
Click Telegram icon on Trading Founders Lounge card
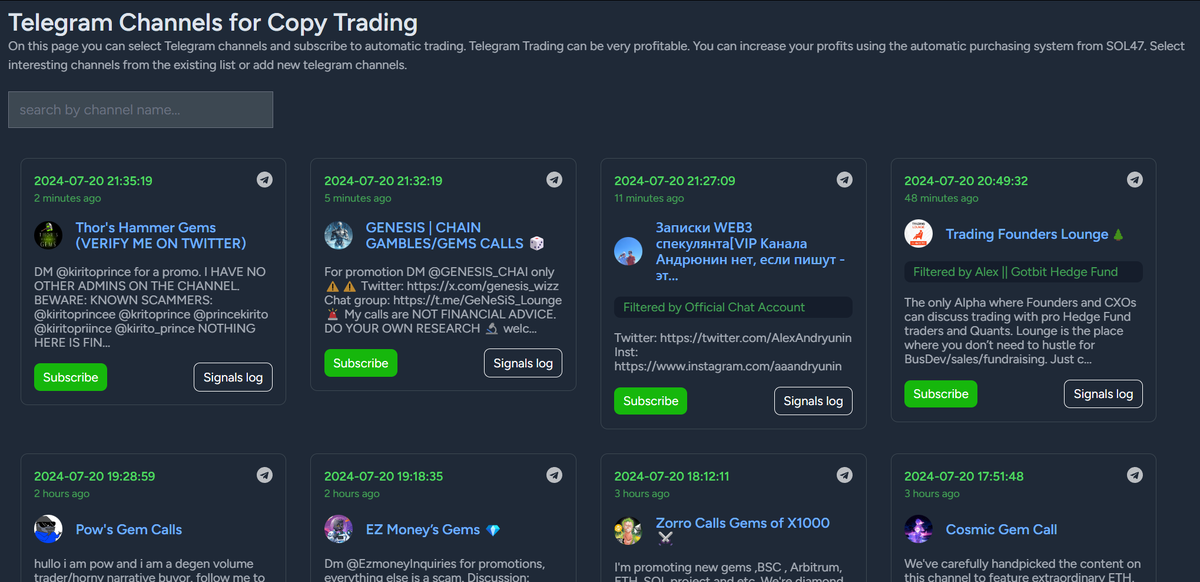(1134, 180)
